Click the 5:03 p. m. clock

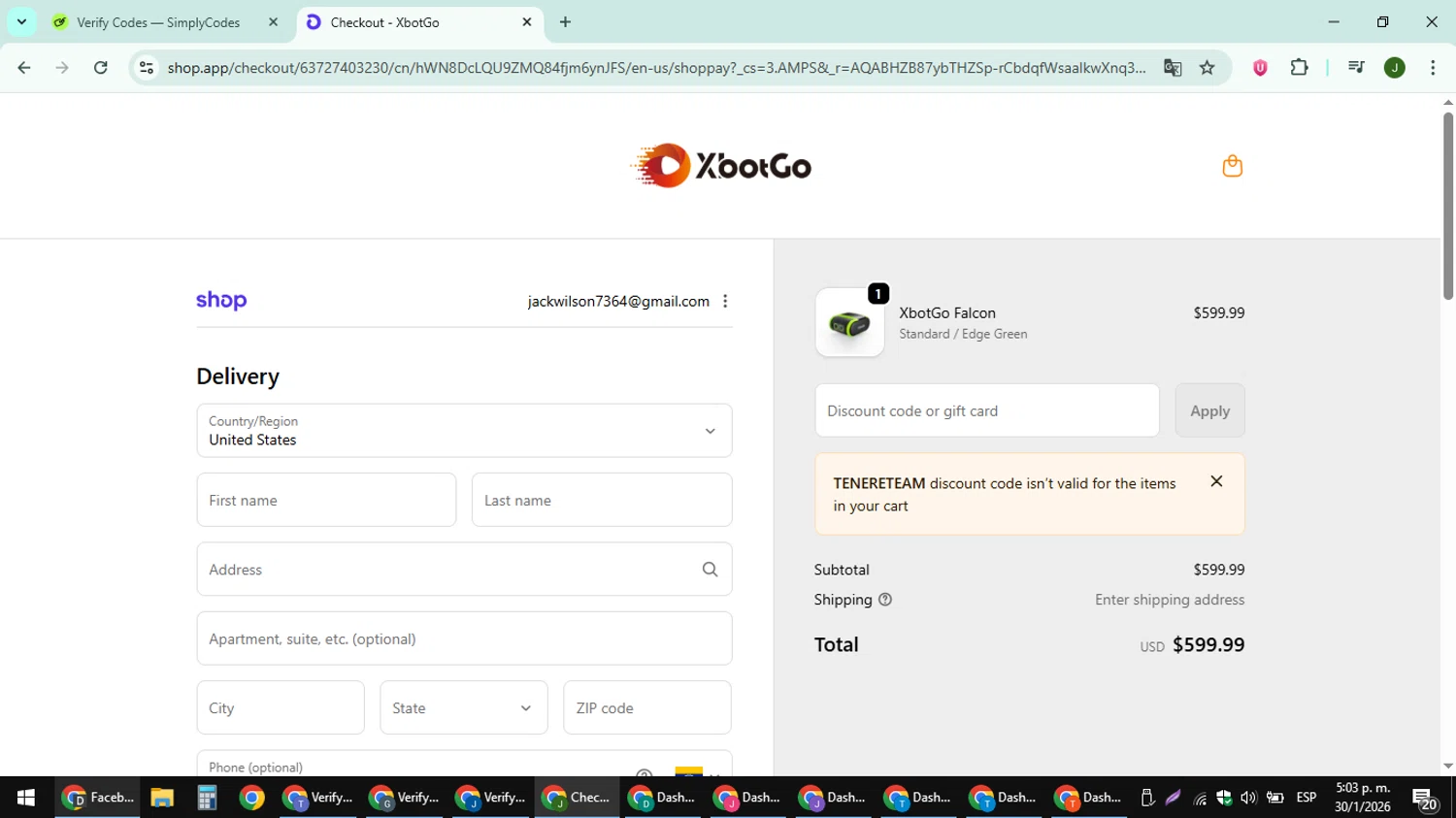click(x=1363, y=788)
